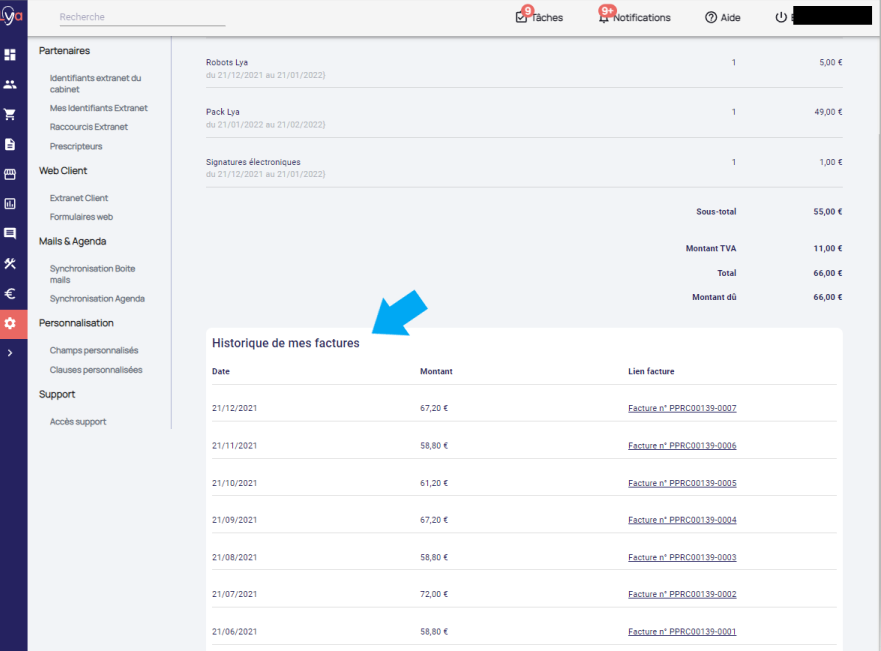Click the power logout icon
881x651 pixels.
[781, 17]
